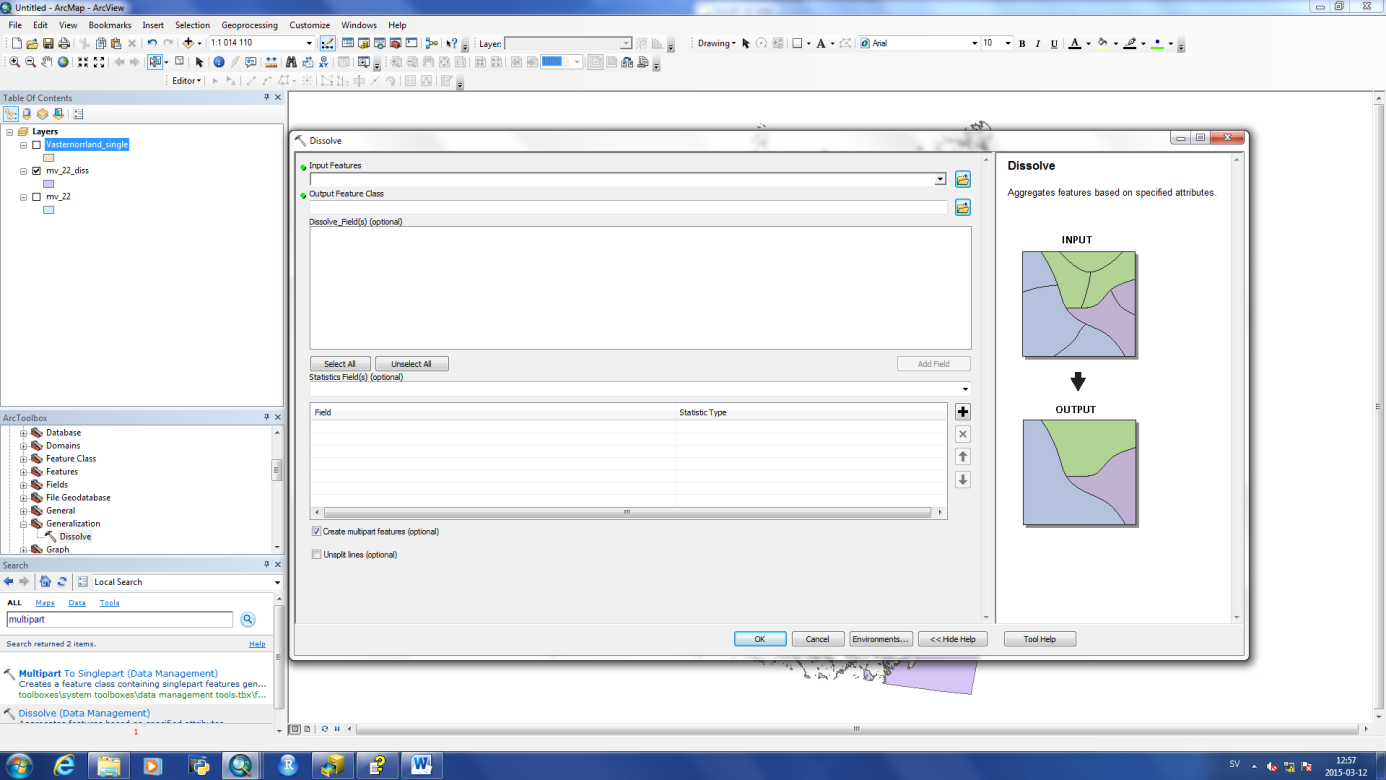
Task: Open the Geoprocessing menu
Action: pos(249,25)
